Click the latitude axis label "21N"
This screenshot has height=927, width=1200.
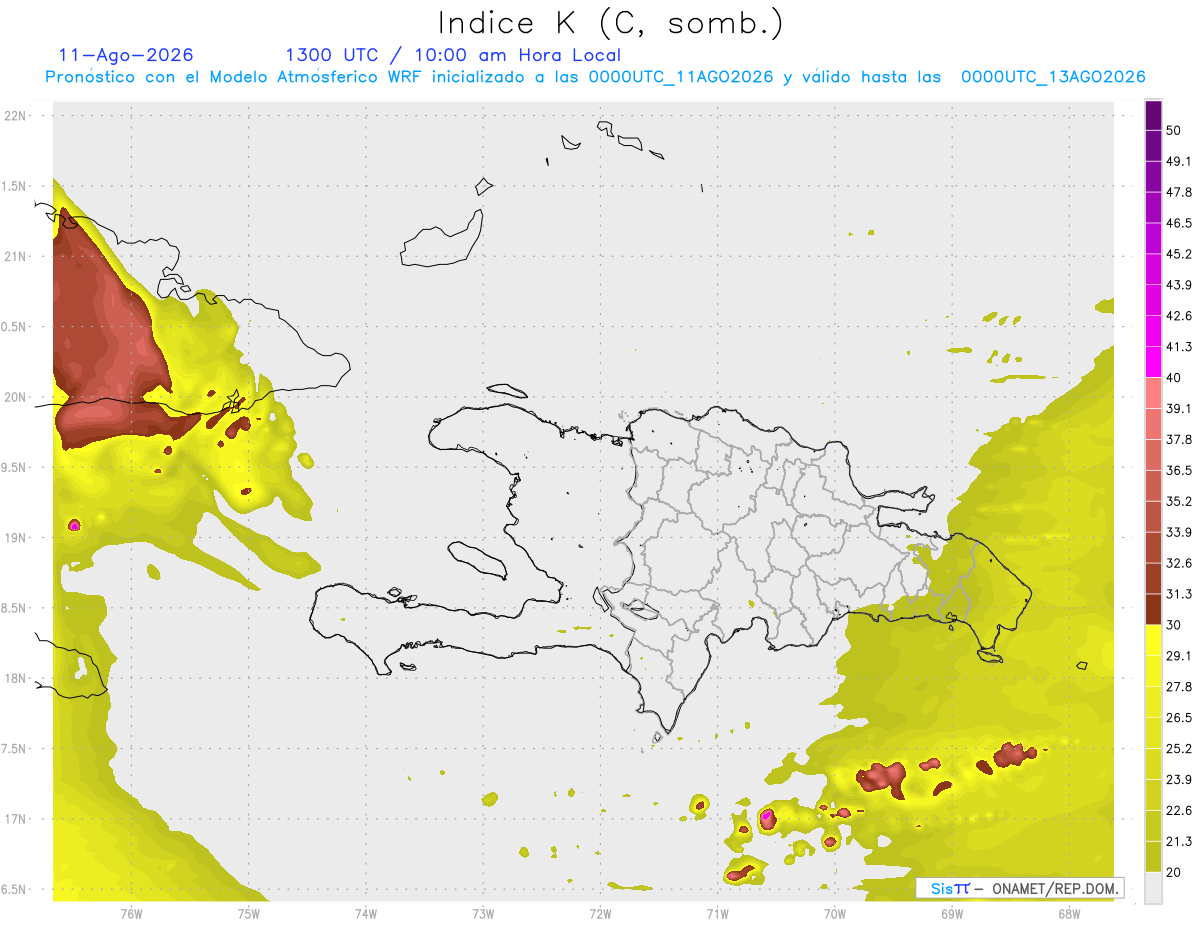click(x=17, y=257)
